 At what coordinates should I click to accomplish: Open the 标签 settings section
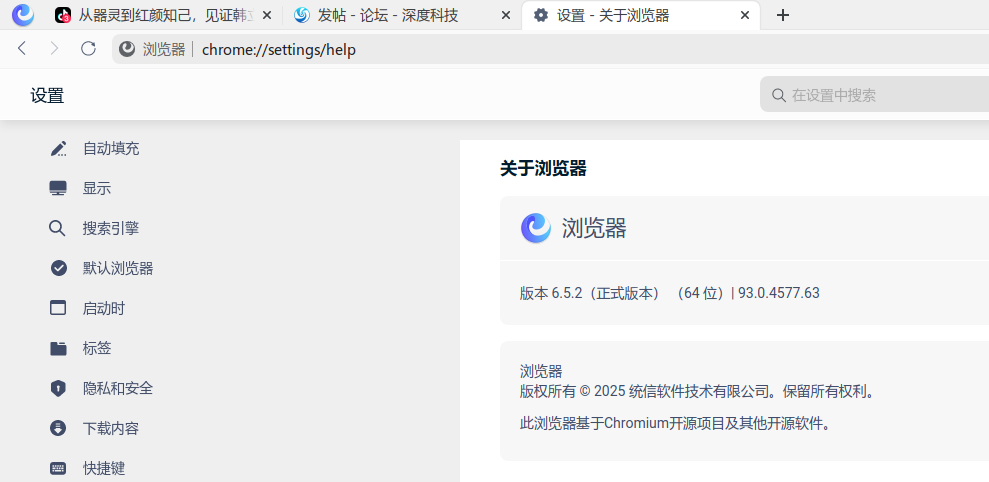click(97, 348)
